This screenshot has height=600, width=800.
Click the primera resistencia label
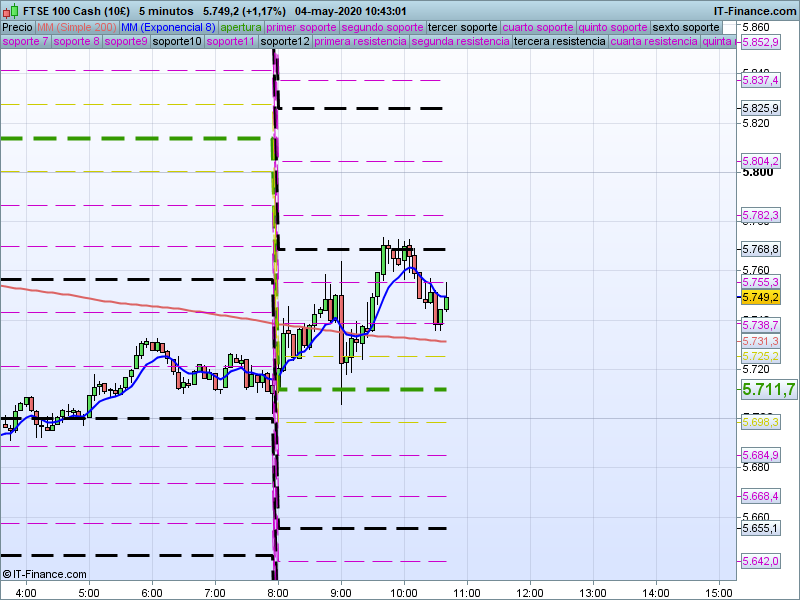tap(360, 42)
